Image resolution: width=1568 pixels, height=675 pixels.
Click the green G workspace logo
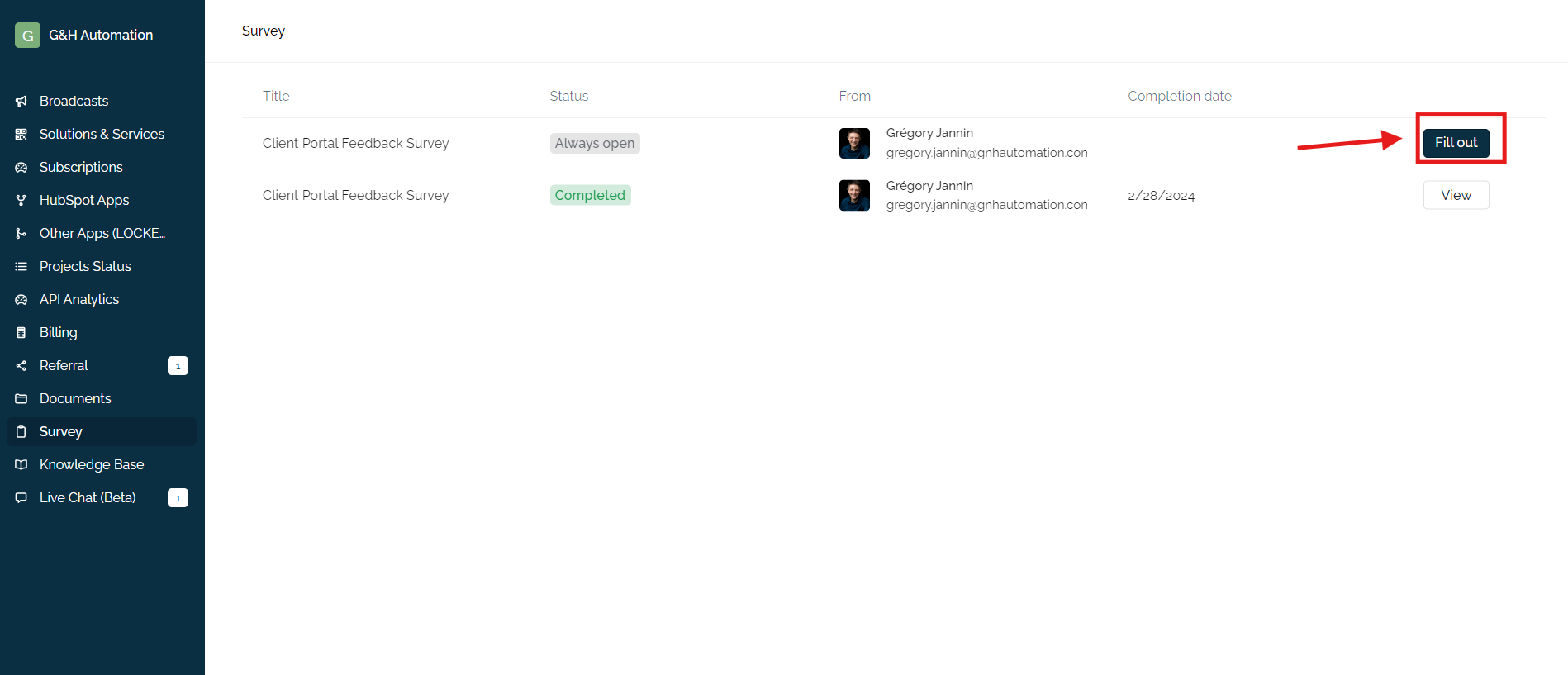27,35
